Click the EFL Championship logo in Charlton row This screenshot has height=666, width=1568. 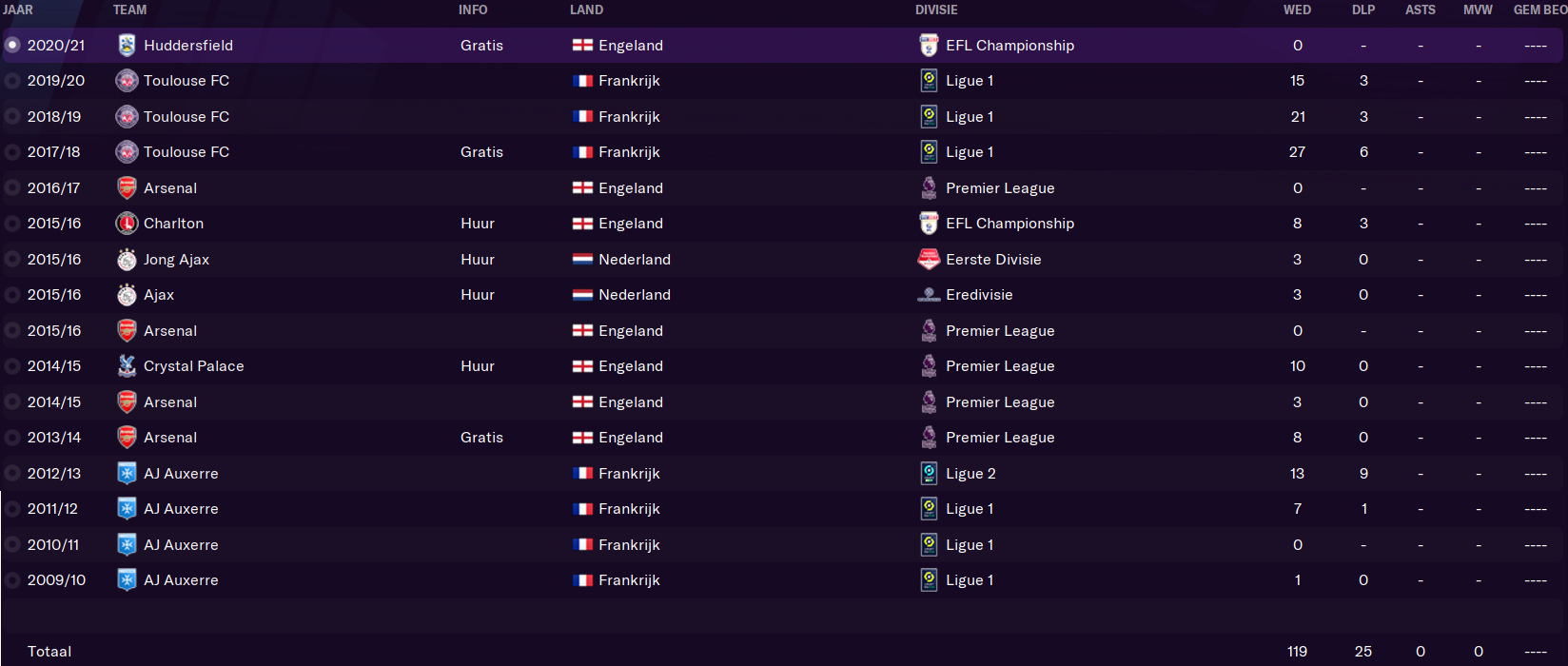[x=929, y=224]
